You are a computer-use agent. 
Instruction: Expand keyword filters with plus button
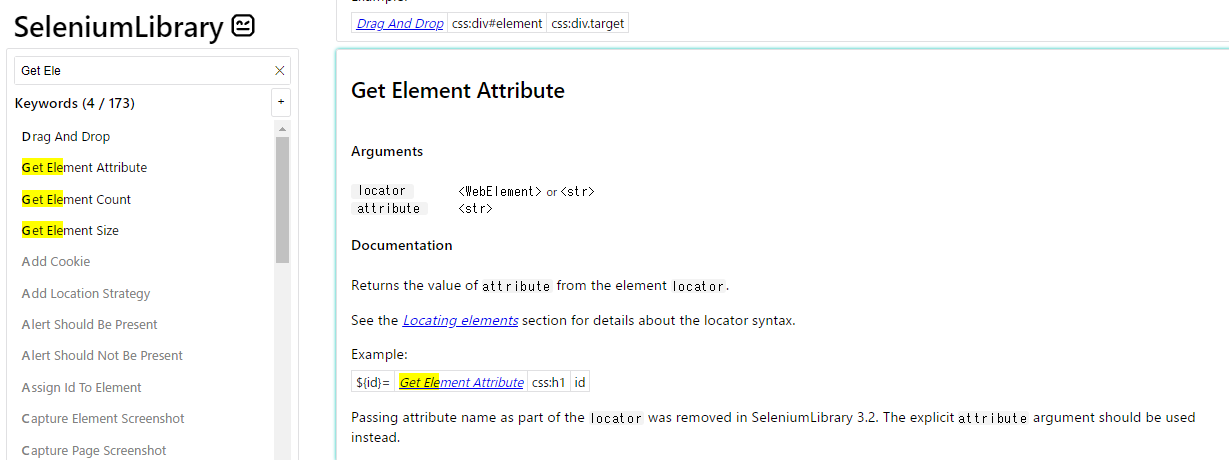281,102
